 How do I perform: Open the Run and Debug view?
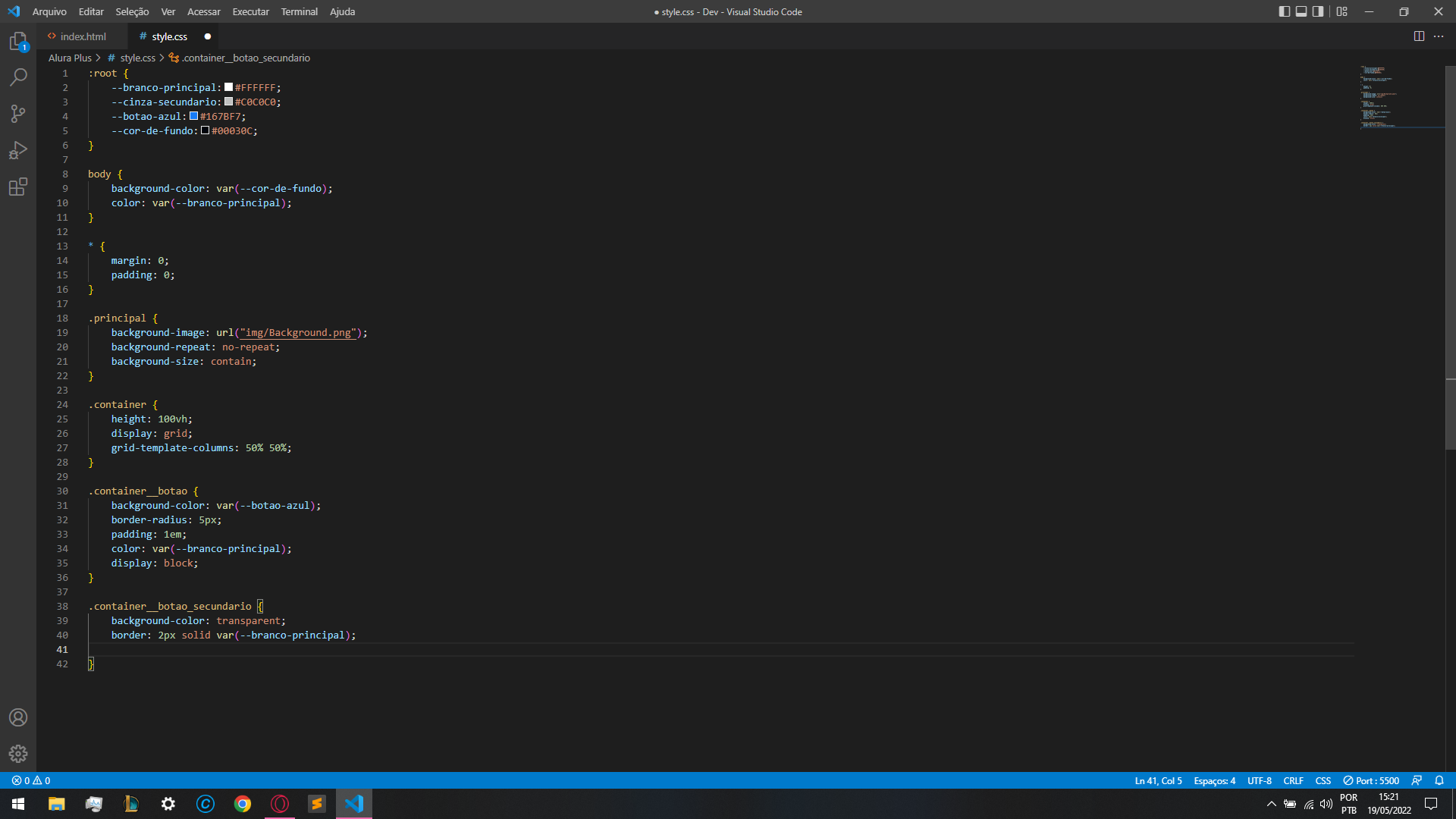click(x=18, y=150)
